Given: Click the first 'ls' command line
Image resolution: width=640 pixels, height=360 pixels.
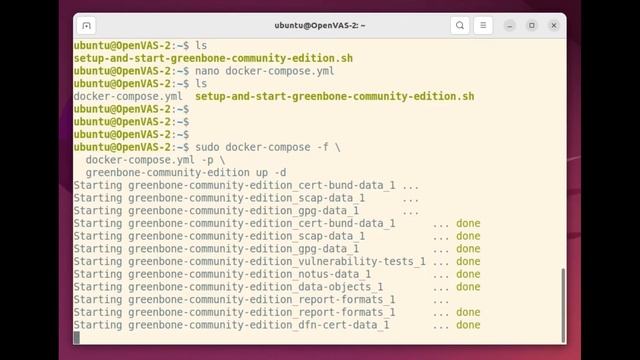Looking at the screenshot, I should [140, 45].
